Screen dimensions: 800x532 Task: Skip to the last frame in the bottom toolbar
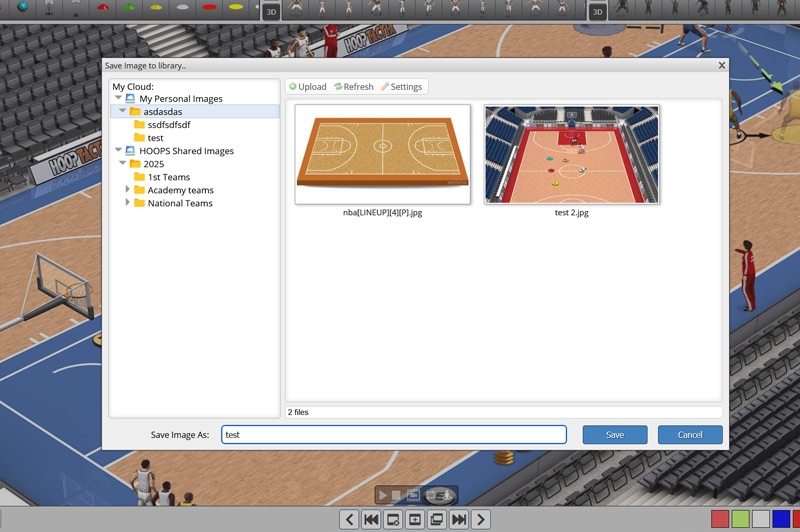[x=459, y=519]
